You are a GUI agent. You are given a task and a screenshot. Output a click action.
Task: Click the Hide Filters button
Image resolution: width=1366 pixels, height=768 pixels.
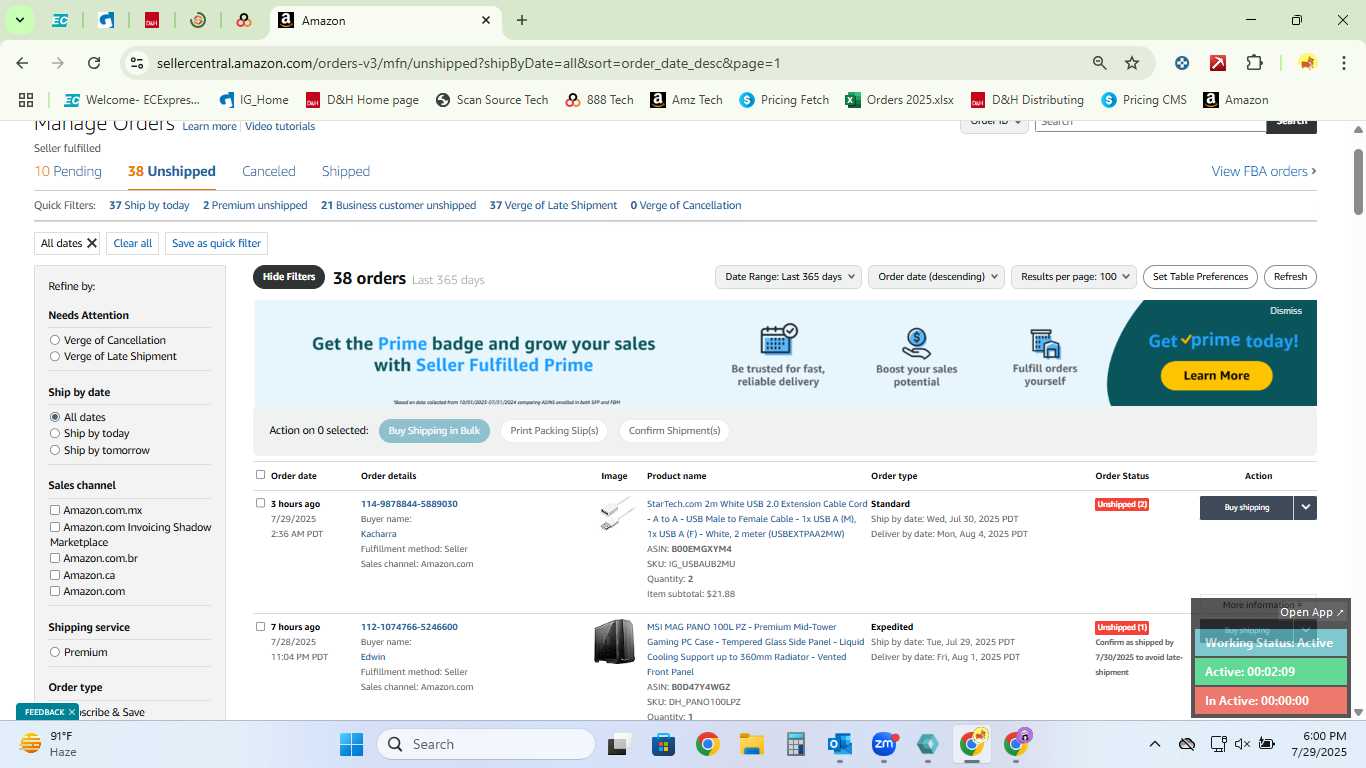[289, 277]
